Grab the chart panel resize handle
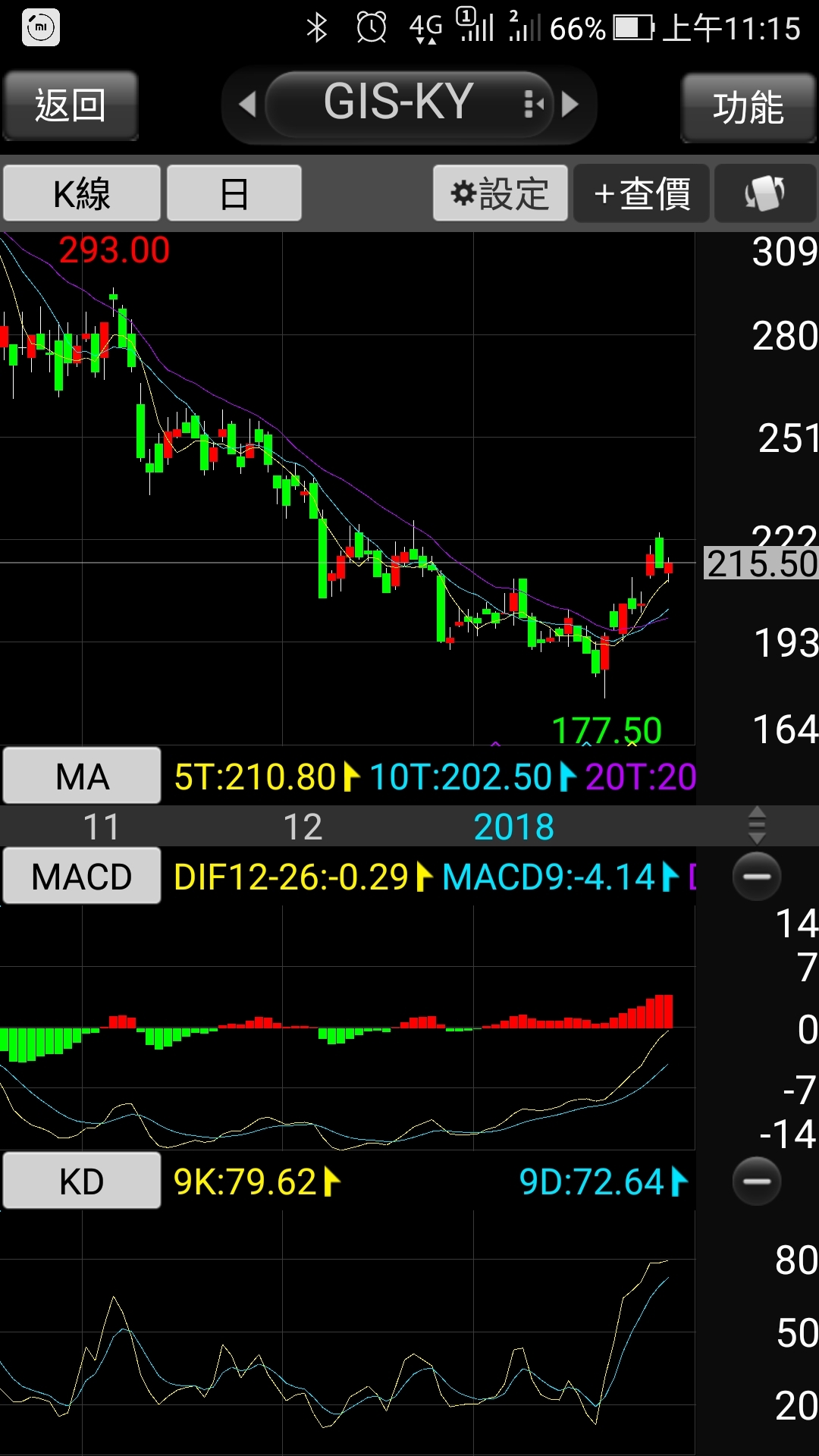 click(757, 825)
